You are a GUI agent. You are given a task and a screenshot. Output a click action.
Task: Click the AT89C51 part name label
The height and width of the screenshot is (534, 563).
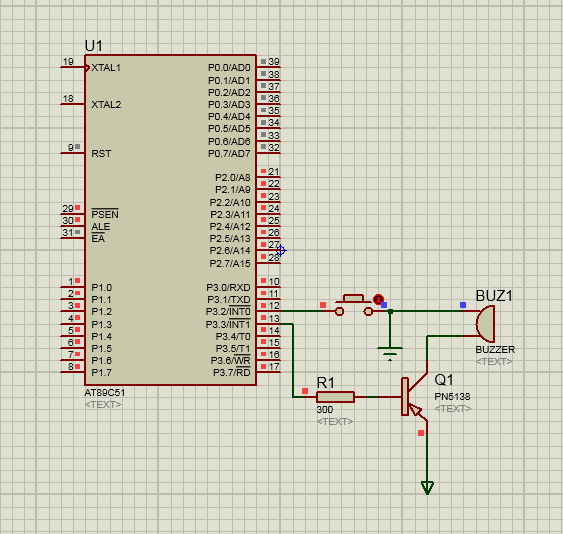(105, 393)
